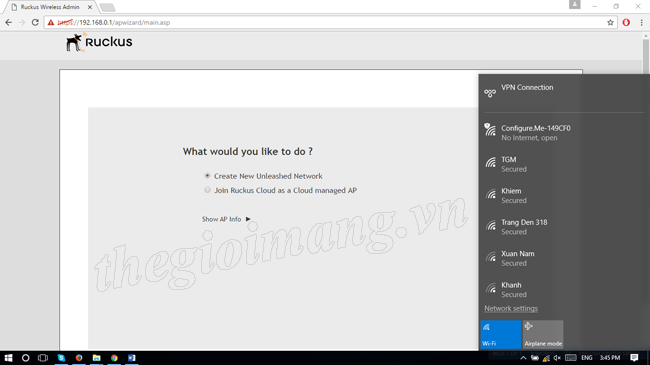
Task: Open the Chrome three-dot menu
Action: [641, 22]
